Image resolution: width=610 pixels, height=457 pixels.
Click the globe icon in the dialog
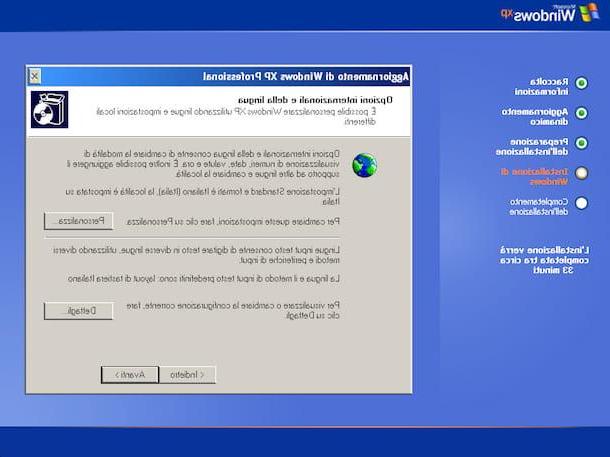click(x=365, y=165)
